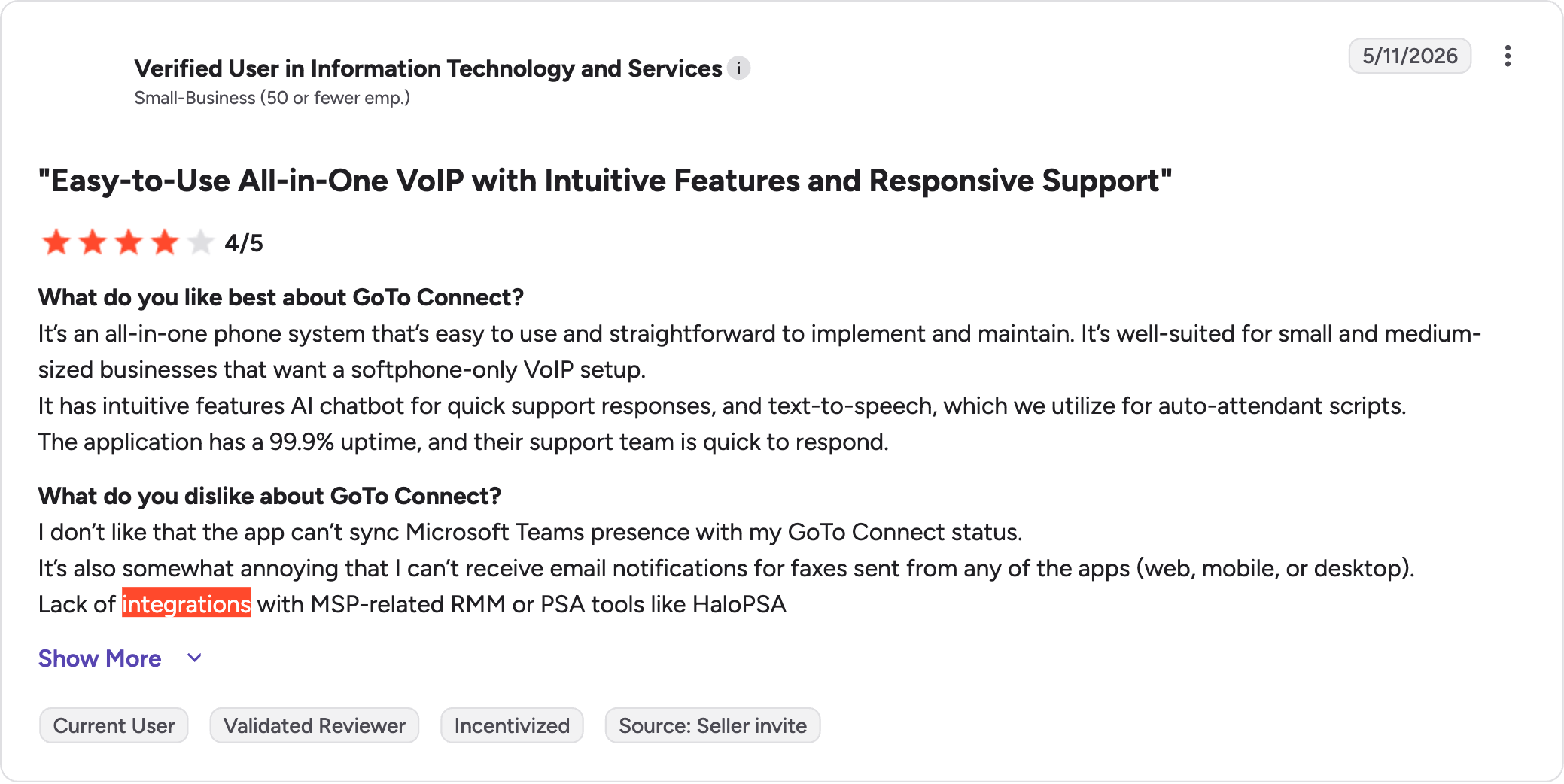Screen dimensions: 1564x784
Task: Click the fourth rating star
Action: tap(165, 242)
